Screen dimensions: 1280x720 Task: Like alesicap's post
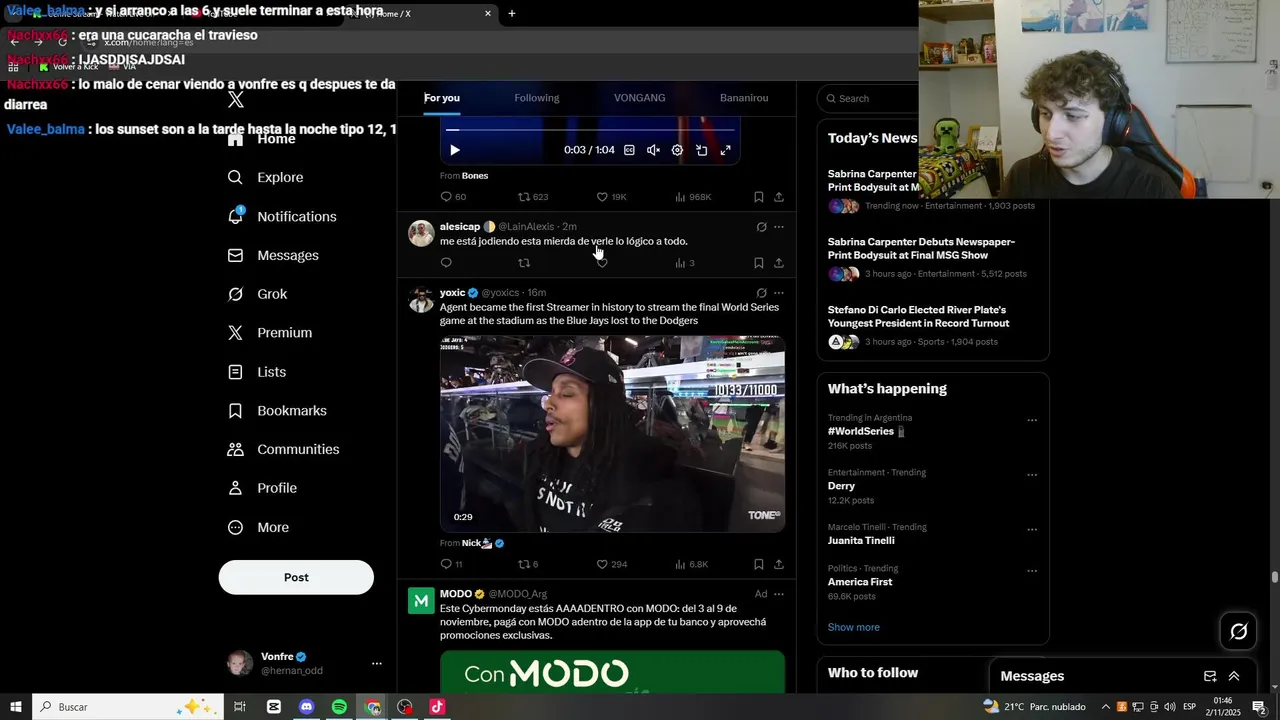coord(602,263)
